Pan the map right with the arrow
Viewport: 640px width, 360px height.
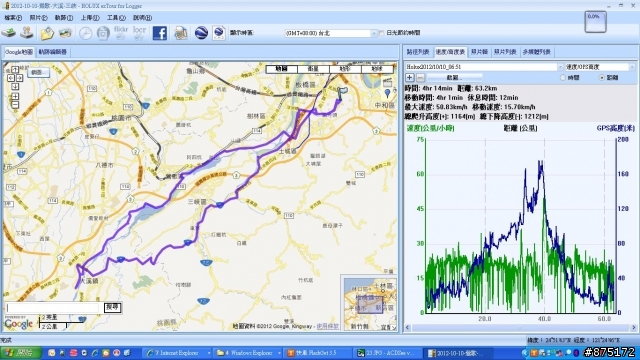click(x=19, y=78)
